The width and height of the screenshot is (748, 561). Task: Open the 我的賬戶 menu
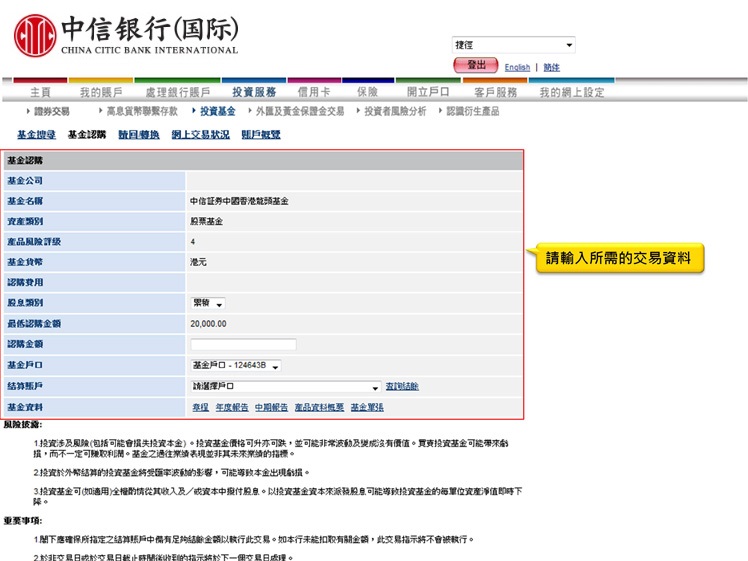[101, 92]
